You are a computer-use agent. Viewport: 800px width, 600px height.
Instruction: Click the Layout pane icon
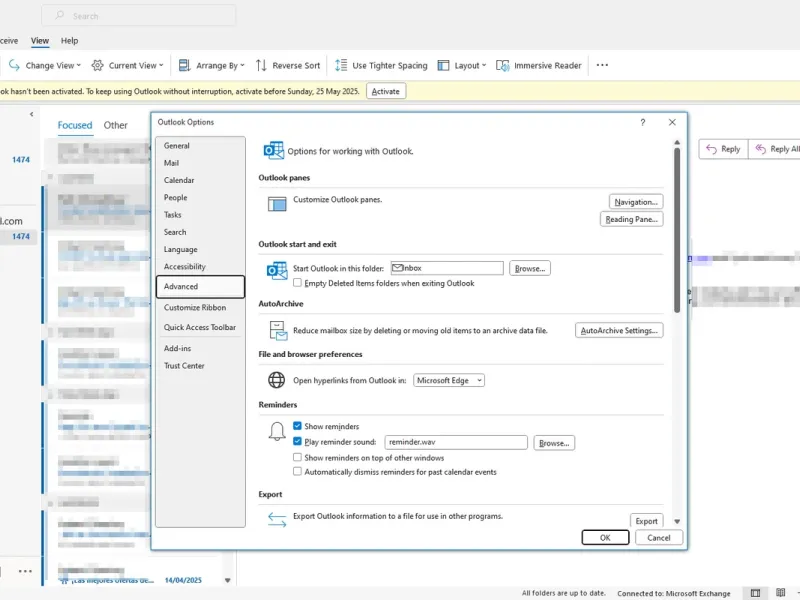[443, 65]
